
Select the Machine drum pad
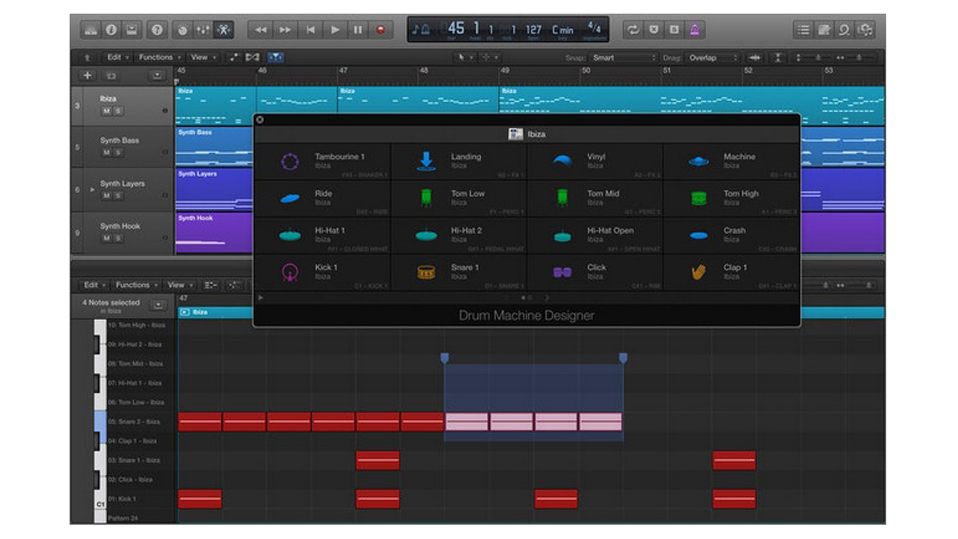[731, 161]
